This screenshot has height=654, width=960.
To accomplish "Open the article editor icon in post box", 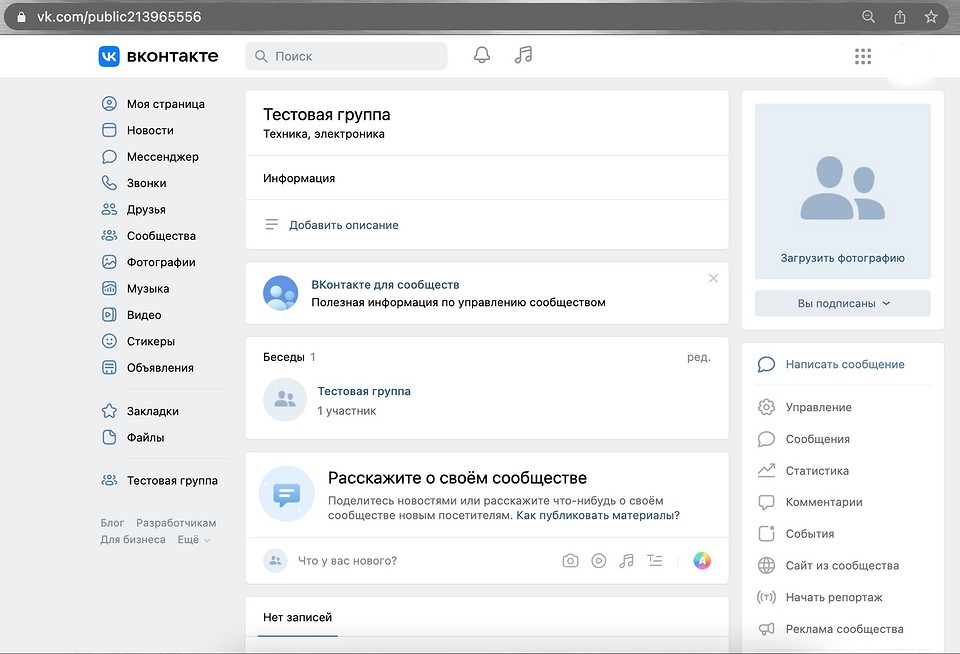I will (654, 560).
